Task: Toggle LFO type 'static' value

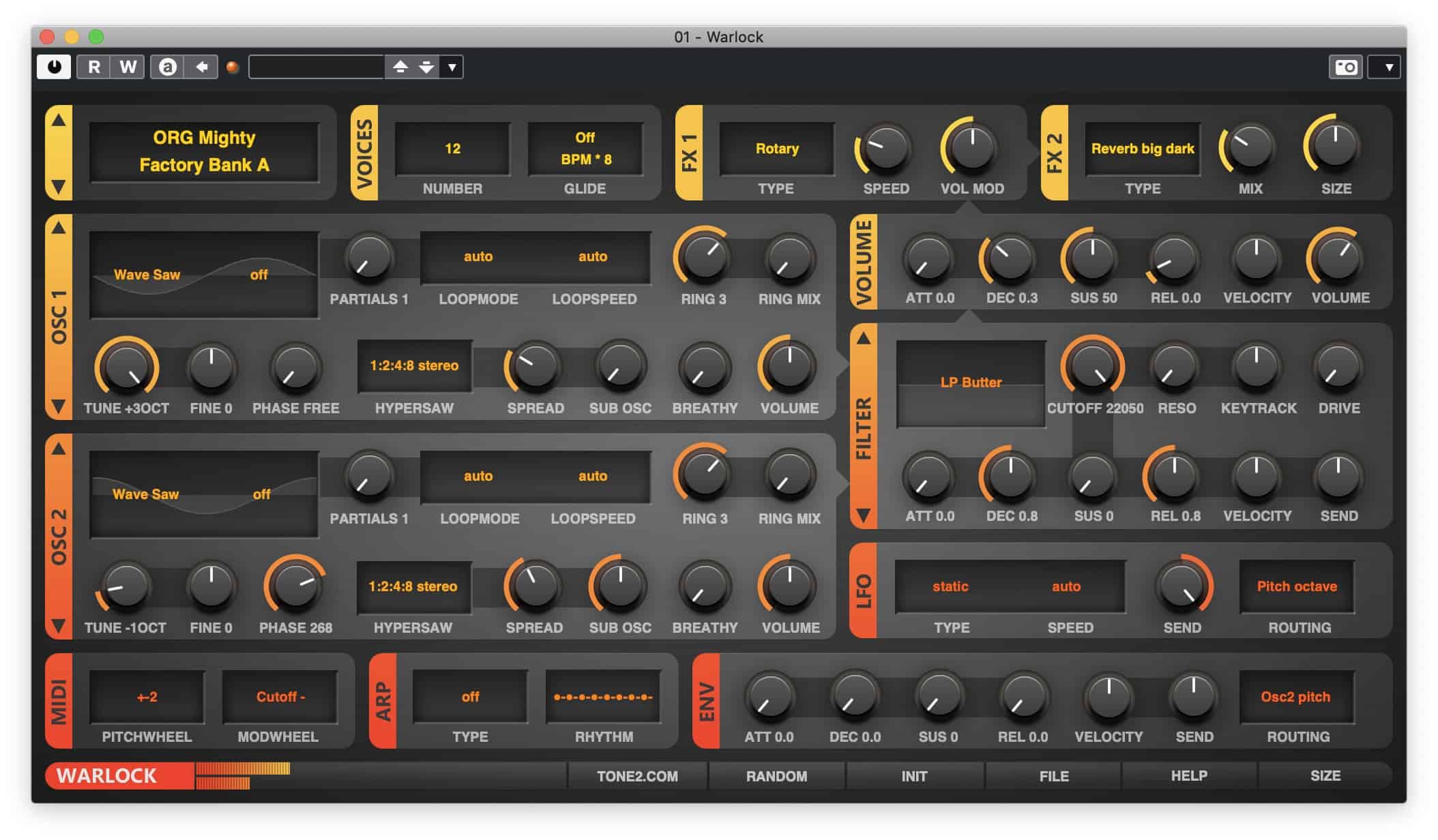Action: 950,586
